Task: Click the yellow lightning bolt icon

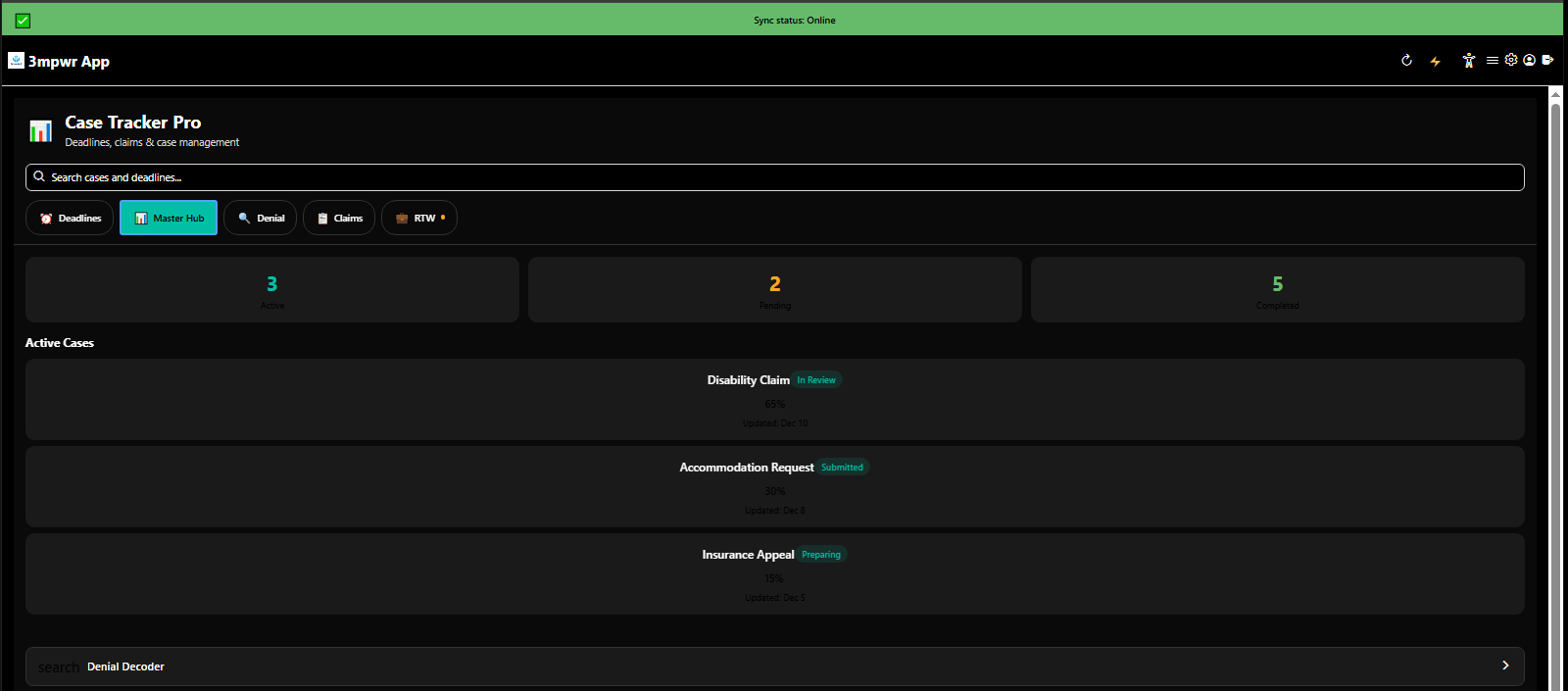Action: tap(1436, 61)
